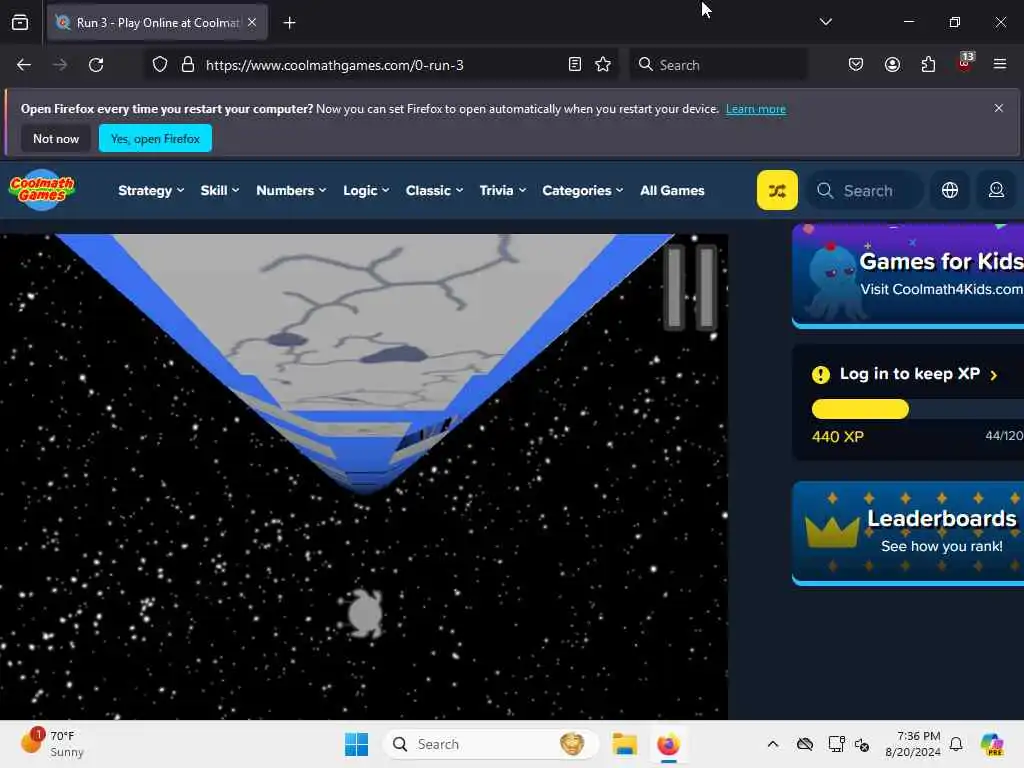Viewport: 1024px width, 768px height.
Task: Close the Run 3 browser tab
Action: [x=252, y=22]
